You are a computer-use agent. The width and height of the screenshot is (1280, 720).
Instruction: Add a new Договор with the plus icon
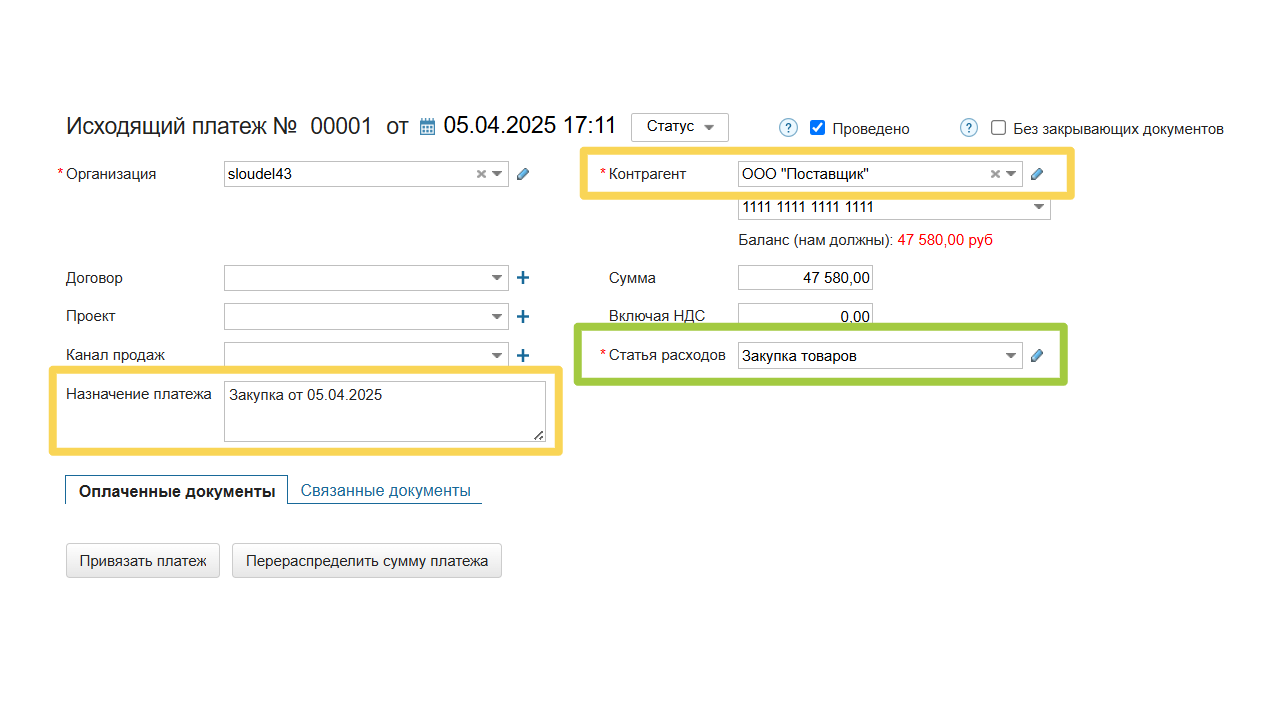[522, 278]
